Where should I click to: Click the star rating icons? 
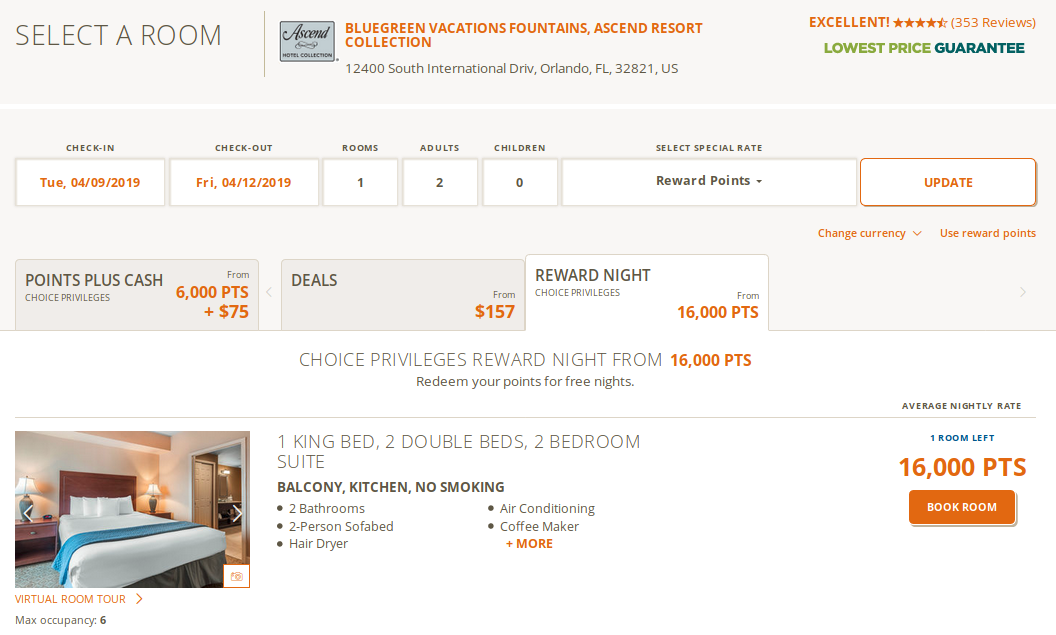tap(920, 23)
